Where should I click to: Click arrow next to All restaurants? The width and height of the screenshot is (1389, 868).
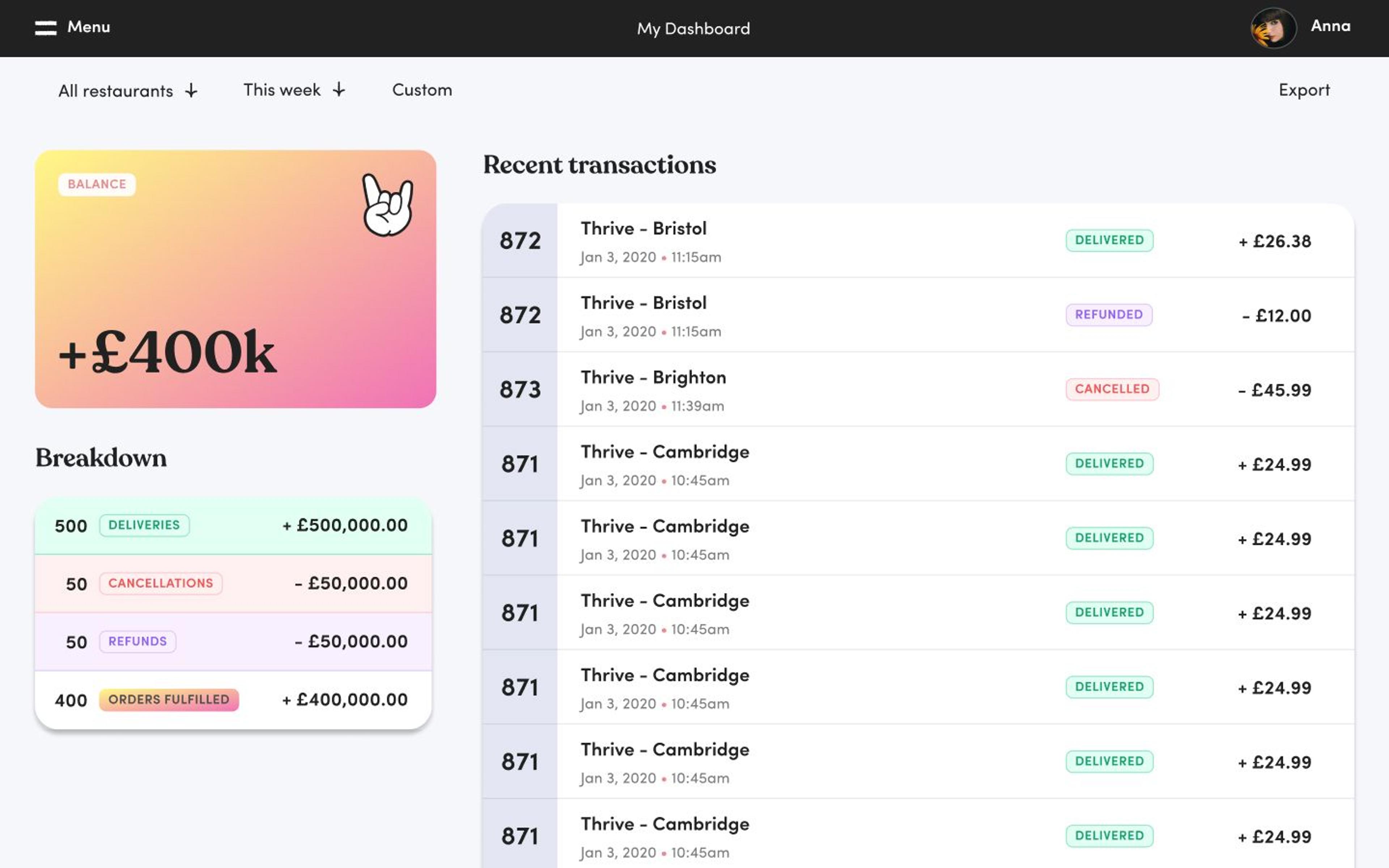point(191,91)
